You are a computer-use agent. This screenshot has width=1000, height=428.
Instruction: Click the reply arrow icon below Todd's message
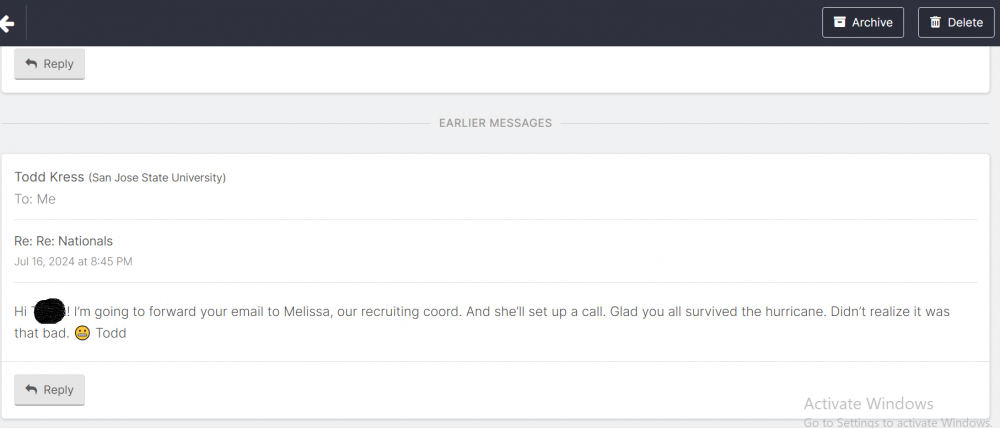click(x=31, y=390)
